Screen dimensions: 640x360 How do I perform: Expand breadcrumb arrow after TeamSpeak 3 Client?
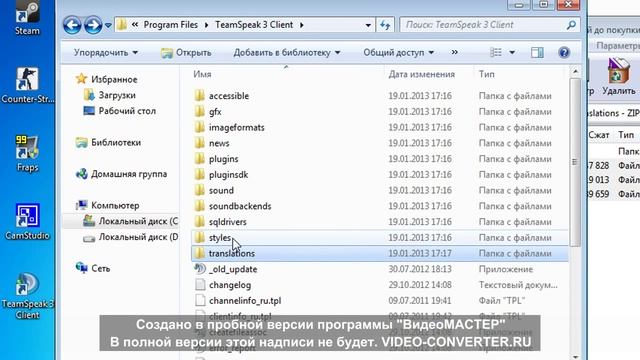click(302, 25)
